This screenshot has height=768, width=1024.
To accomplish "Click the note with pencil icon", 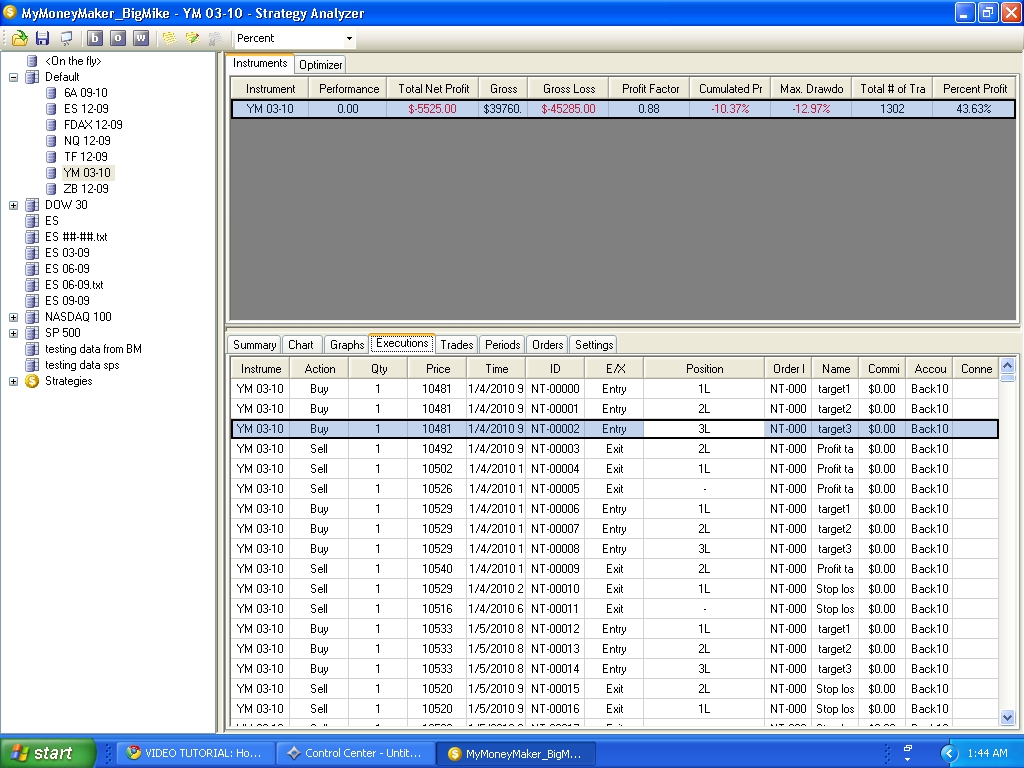I will pos(192,39).
